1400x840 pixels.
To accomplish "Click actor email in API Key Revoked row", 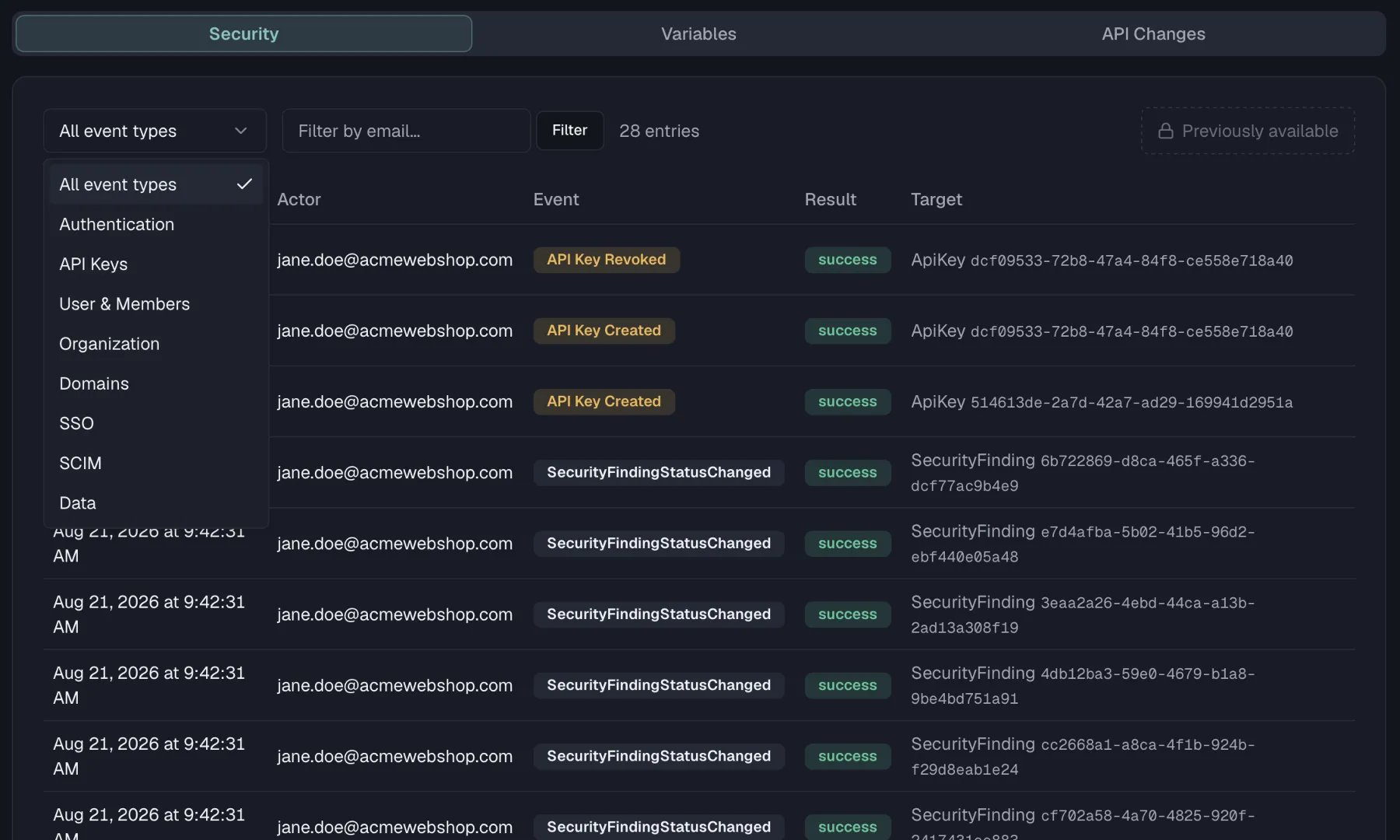I will [x=394, y=260].
